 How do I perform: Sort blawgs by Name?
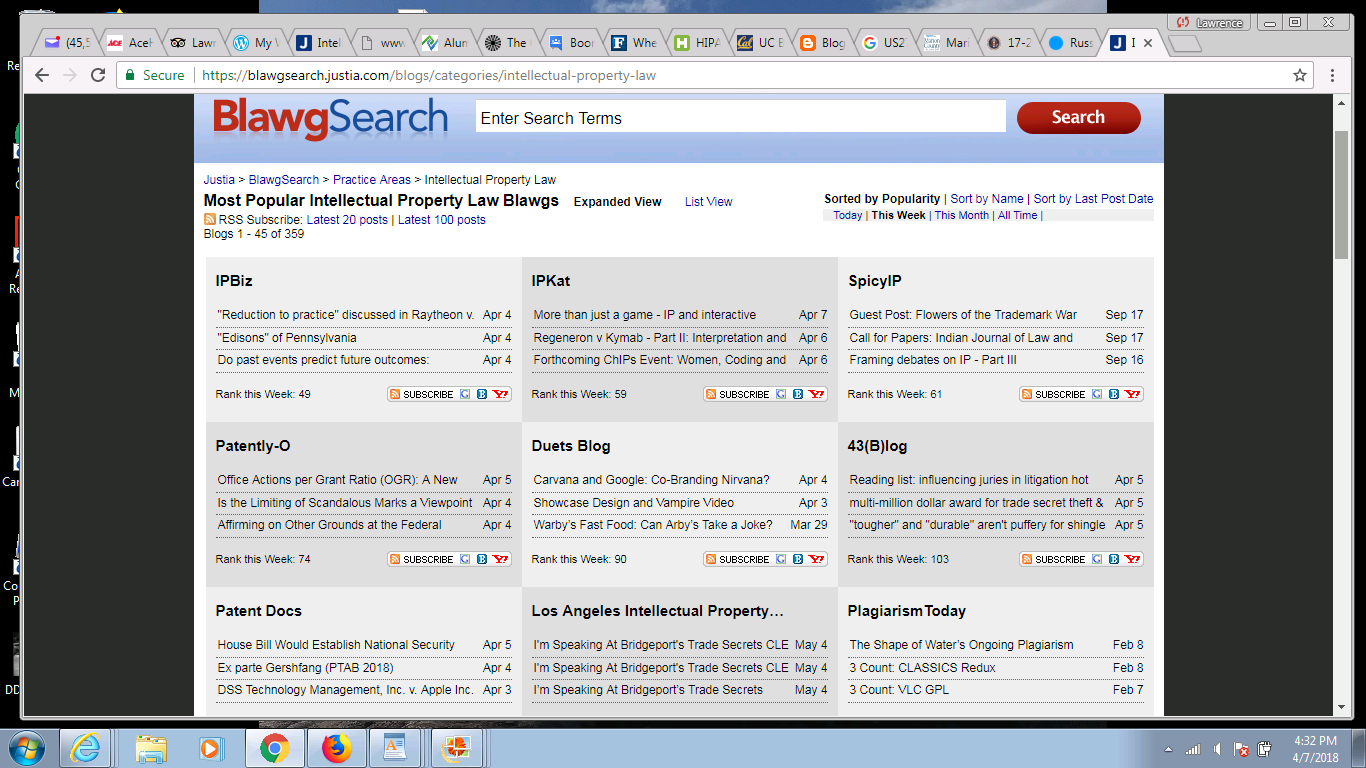tap(987, 199)
